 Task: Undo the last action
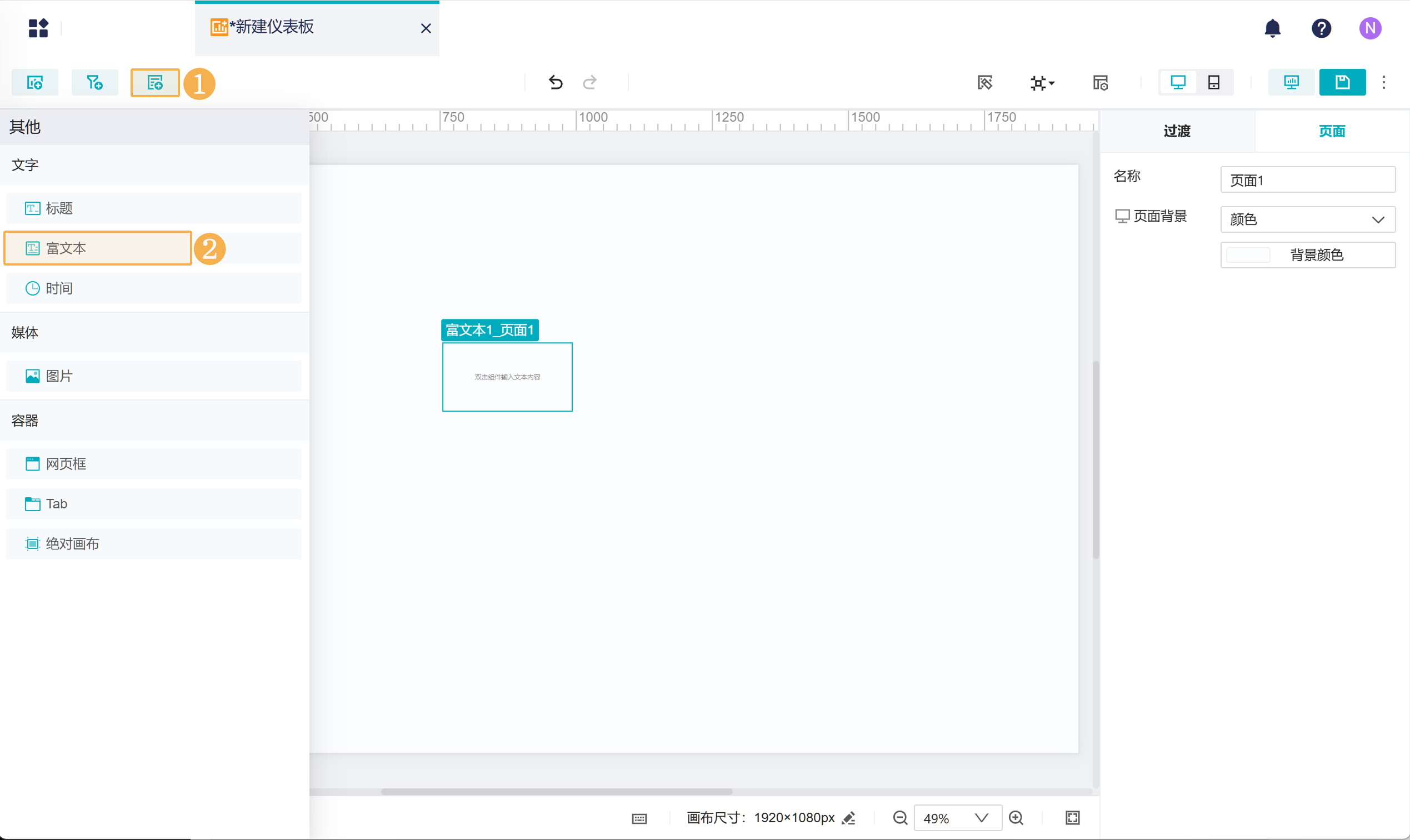pos(556,83)
